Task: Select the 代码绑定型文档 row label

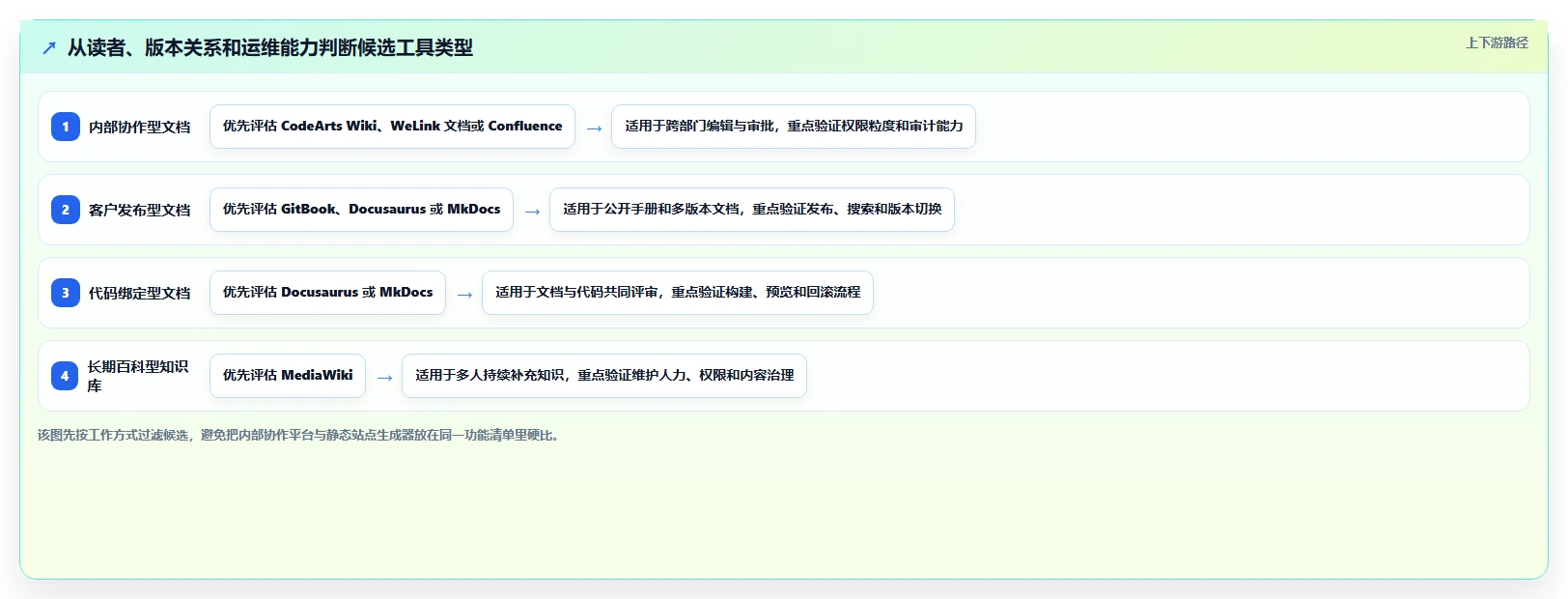Action: (140, 293)
